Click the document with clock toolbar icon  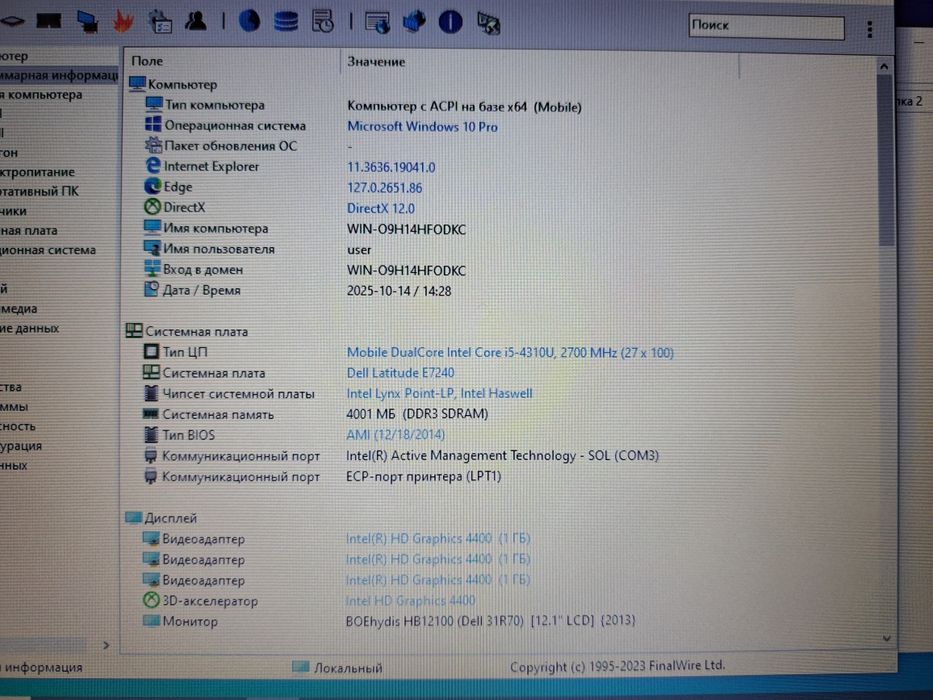323,21
